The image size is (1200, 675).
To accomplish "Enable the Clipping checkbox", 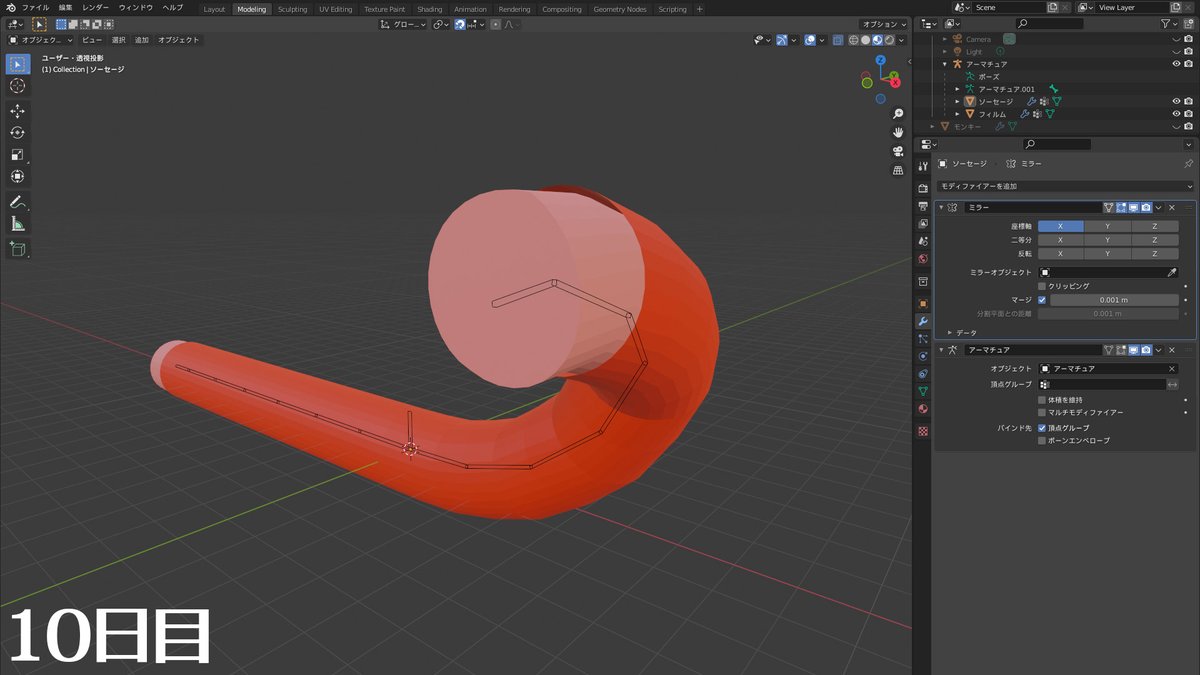I will tap(1042, 286).
